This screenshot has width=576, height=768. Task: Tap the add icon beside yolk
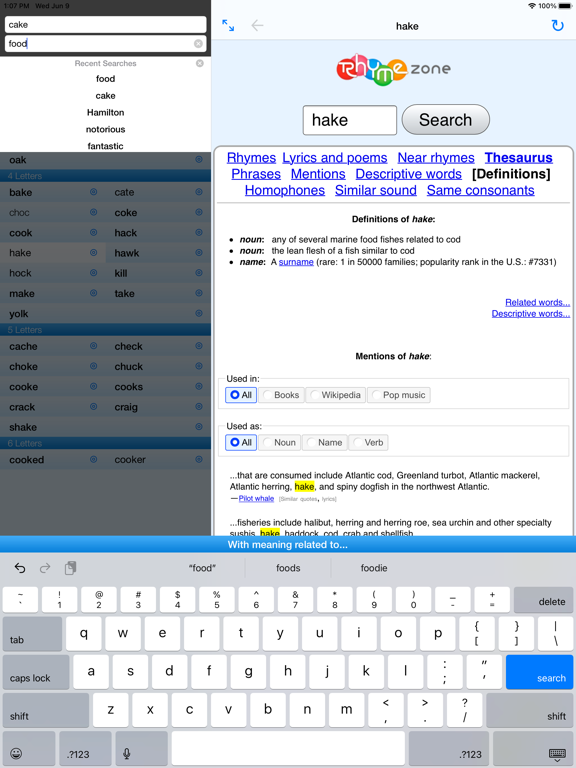[x=199, y=313]
